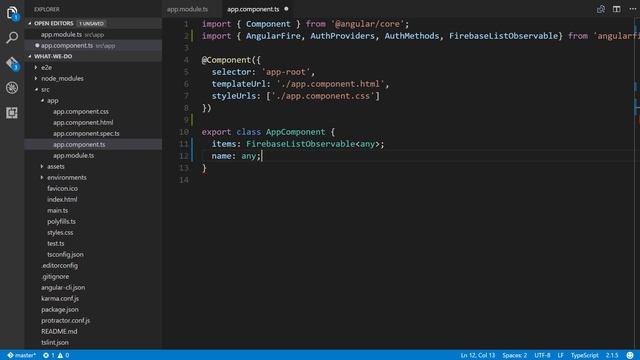
Task: Click the 'app-root' selector string
Action: (286, 72)
